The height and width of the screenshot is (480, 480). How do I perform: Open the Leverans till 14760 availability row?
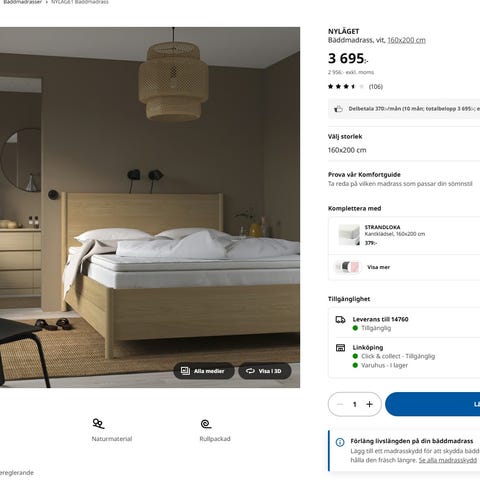tap(404, 323)
